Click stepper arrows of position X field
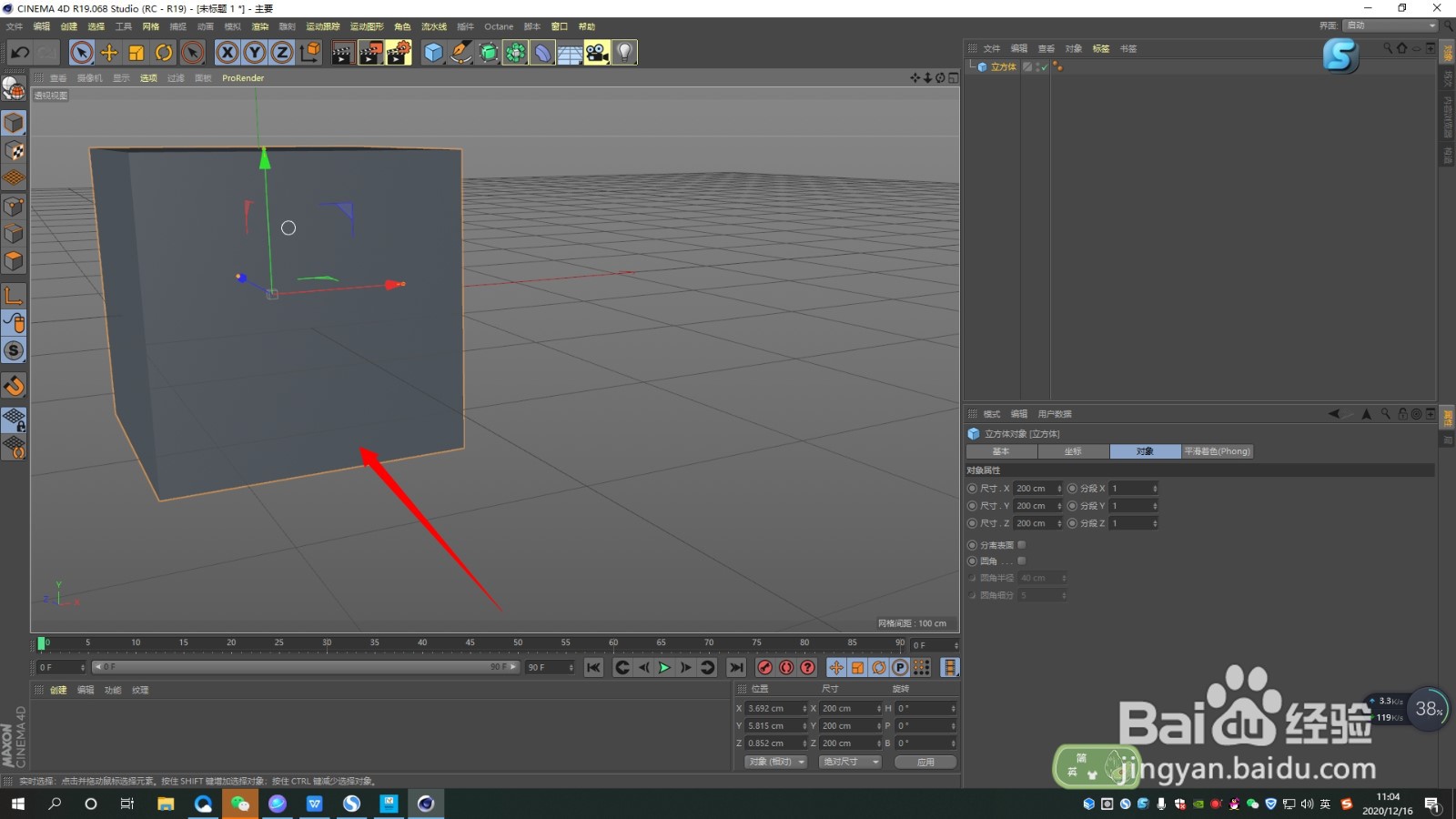This screenshot has height=819, width=1456. (x=804, y=709)
